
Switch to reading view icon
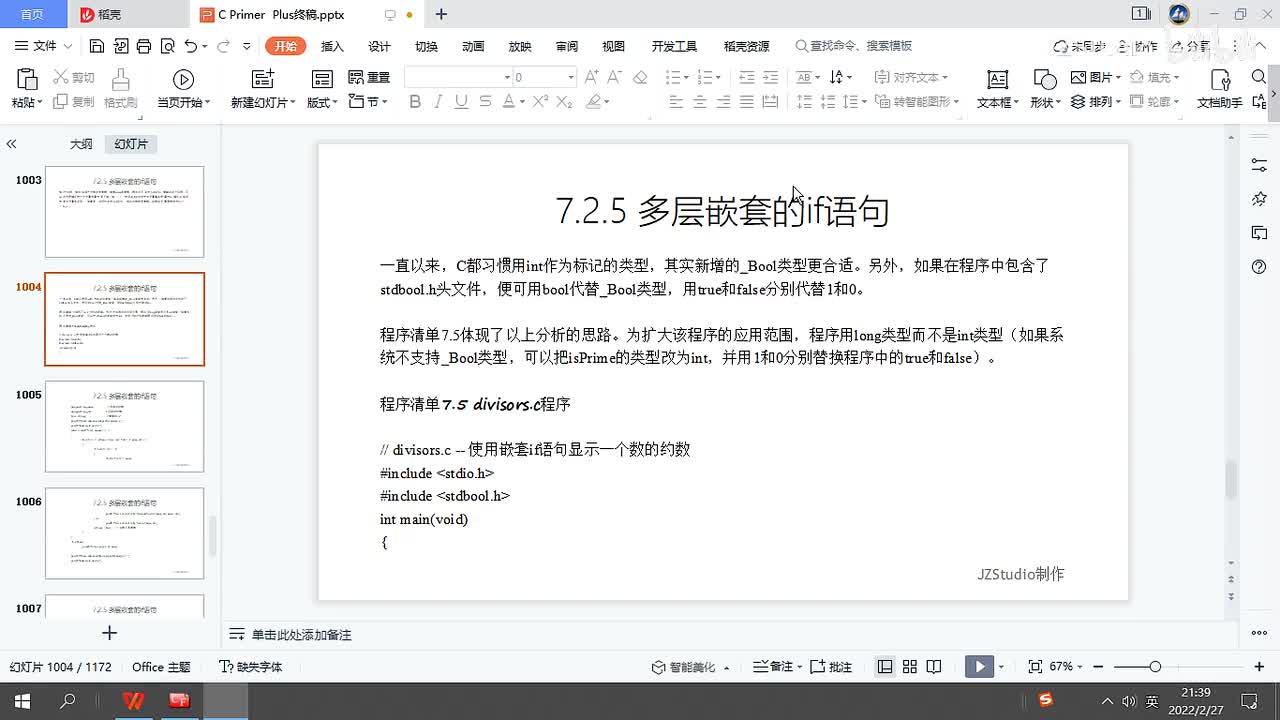click(933, 667)
